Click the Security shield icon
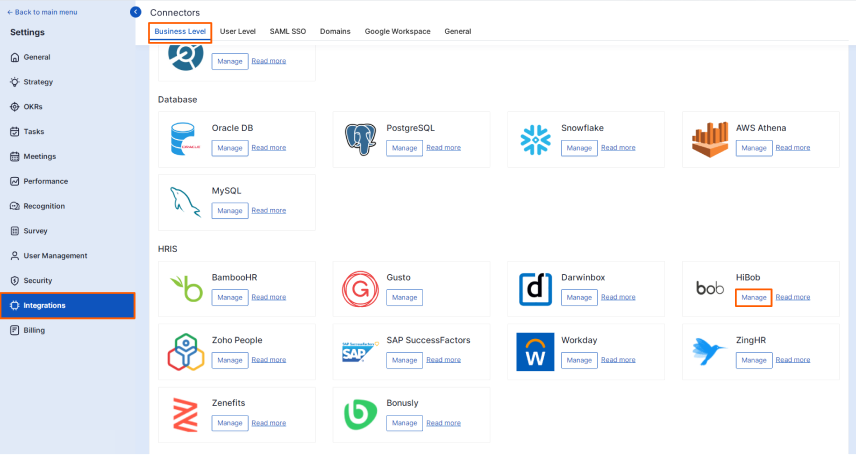The image size is (856, 455). pos(15,281)
